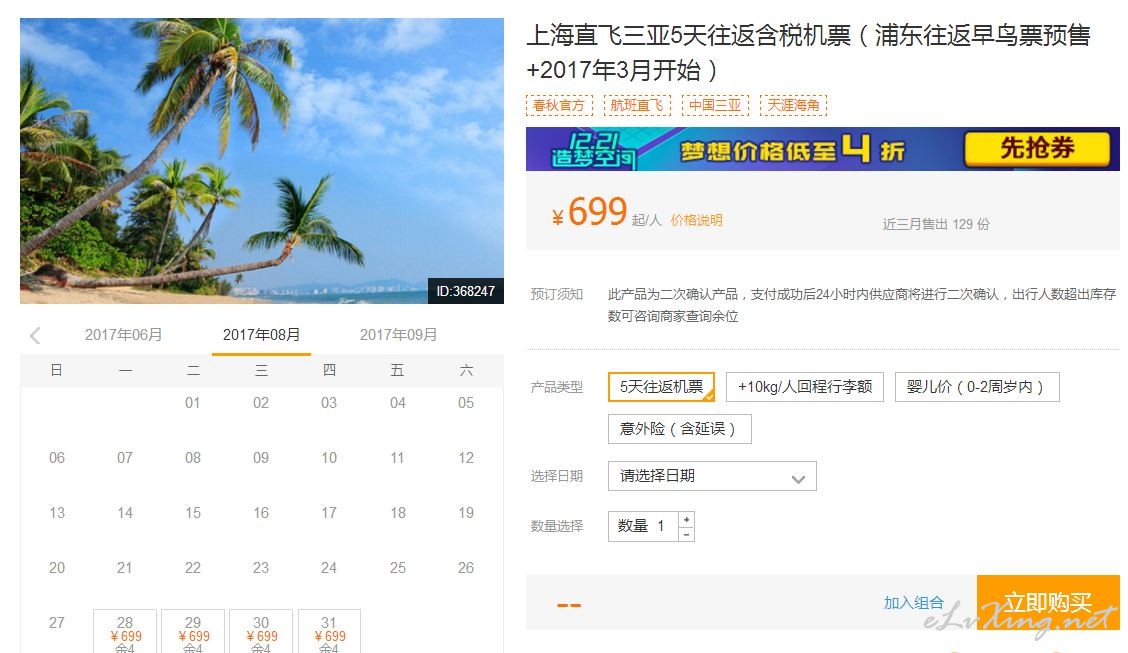Decrease quantity with the minus stepper
Image resolution: width=1128 pixels, height=653 pixels.
(687, 534)
